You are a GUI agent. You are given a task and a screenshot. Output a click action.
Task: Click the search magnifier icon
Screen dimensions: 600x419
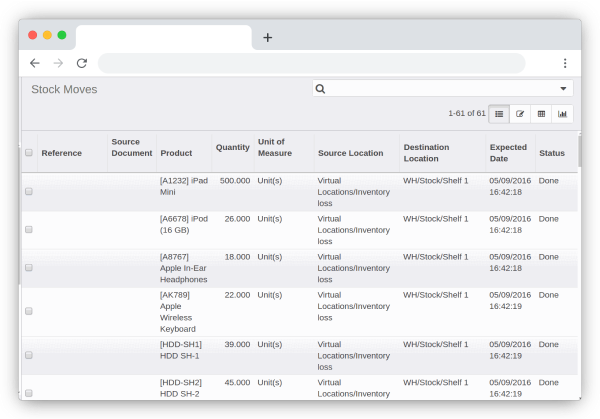(x=321, y=89)
